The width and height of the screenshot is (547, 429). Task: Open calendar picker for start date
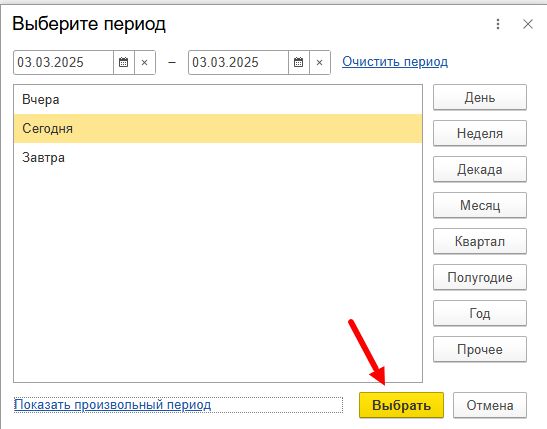123,62
